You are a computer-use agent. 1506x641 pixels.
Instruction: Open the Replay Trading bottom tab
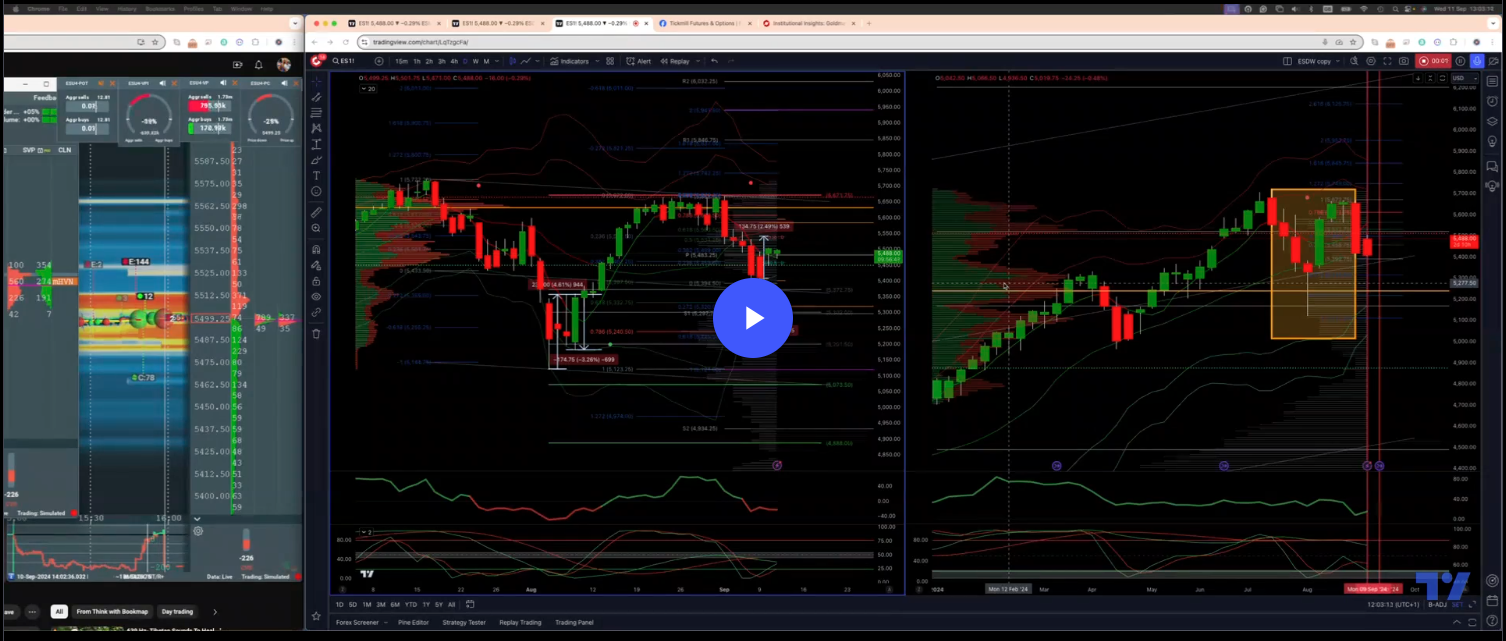pos(520,622)
